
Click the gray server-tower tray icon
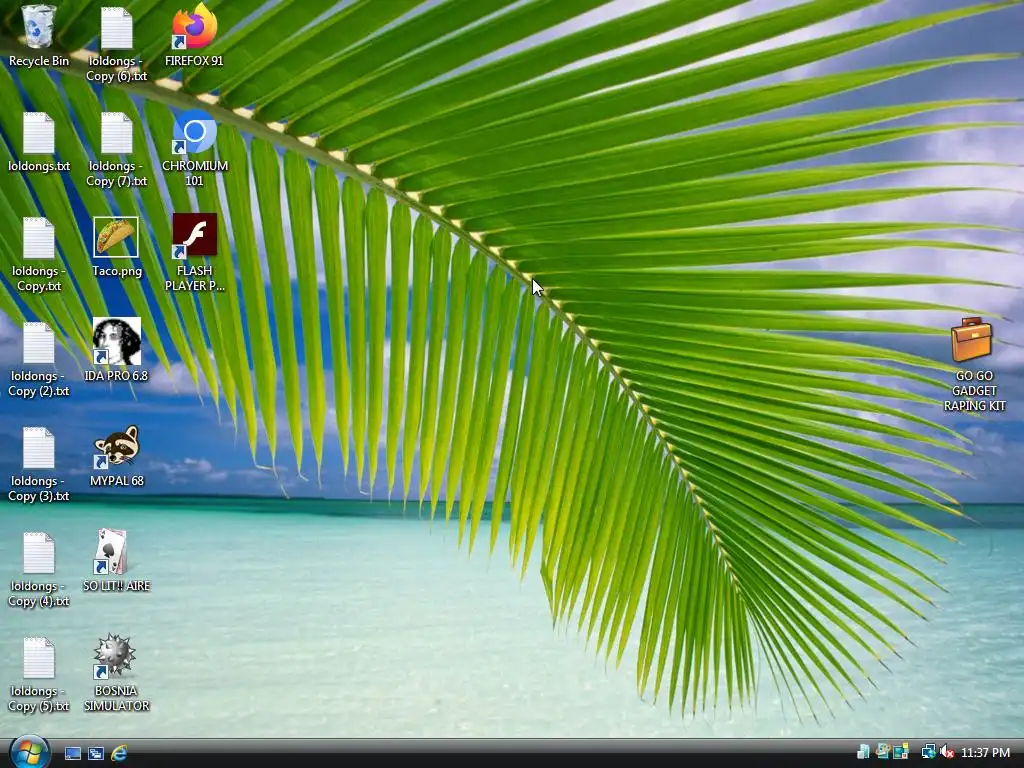863,752
